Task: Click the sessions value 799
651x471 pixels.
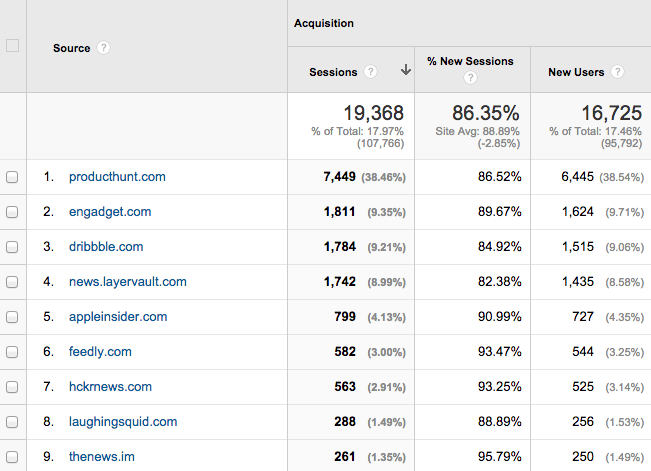Action: click(x=345, y=316)
